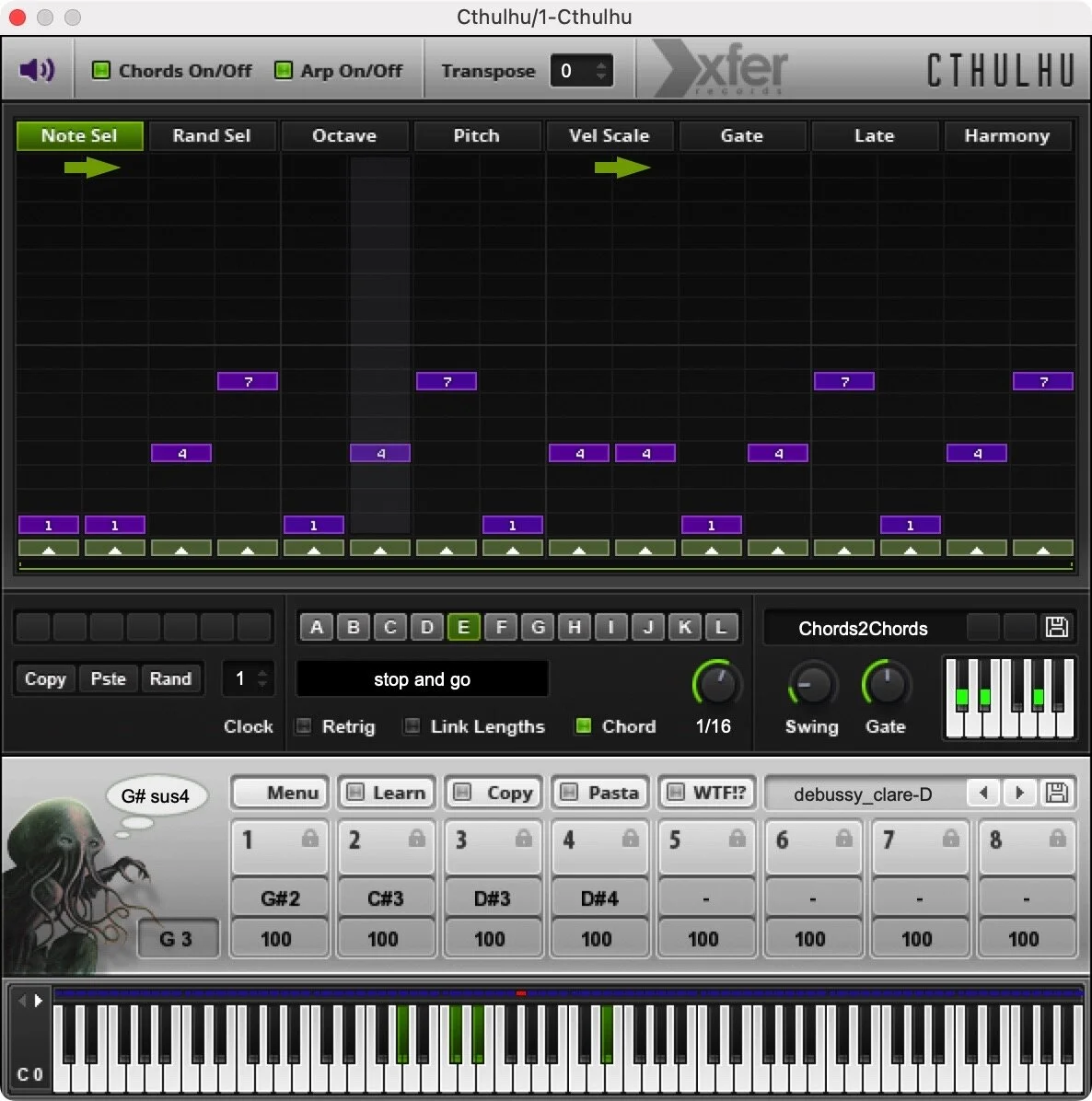1092x1101 pixels.
Task: Enable the Link Lengths checkbox
Action: (x=412, y=726)
